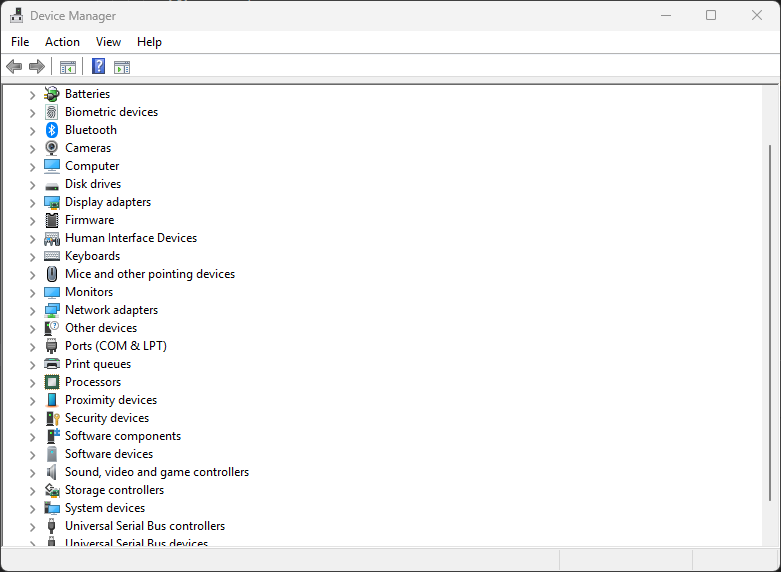Image resolution: width=781 pixels, height=572 pixels.
Task: Select the Software devices label
Action: (x=109, y=453)
